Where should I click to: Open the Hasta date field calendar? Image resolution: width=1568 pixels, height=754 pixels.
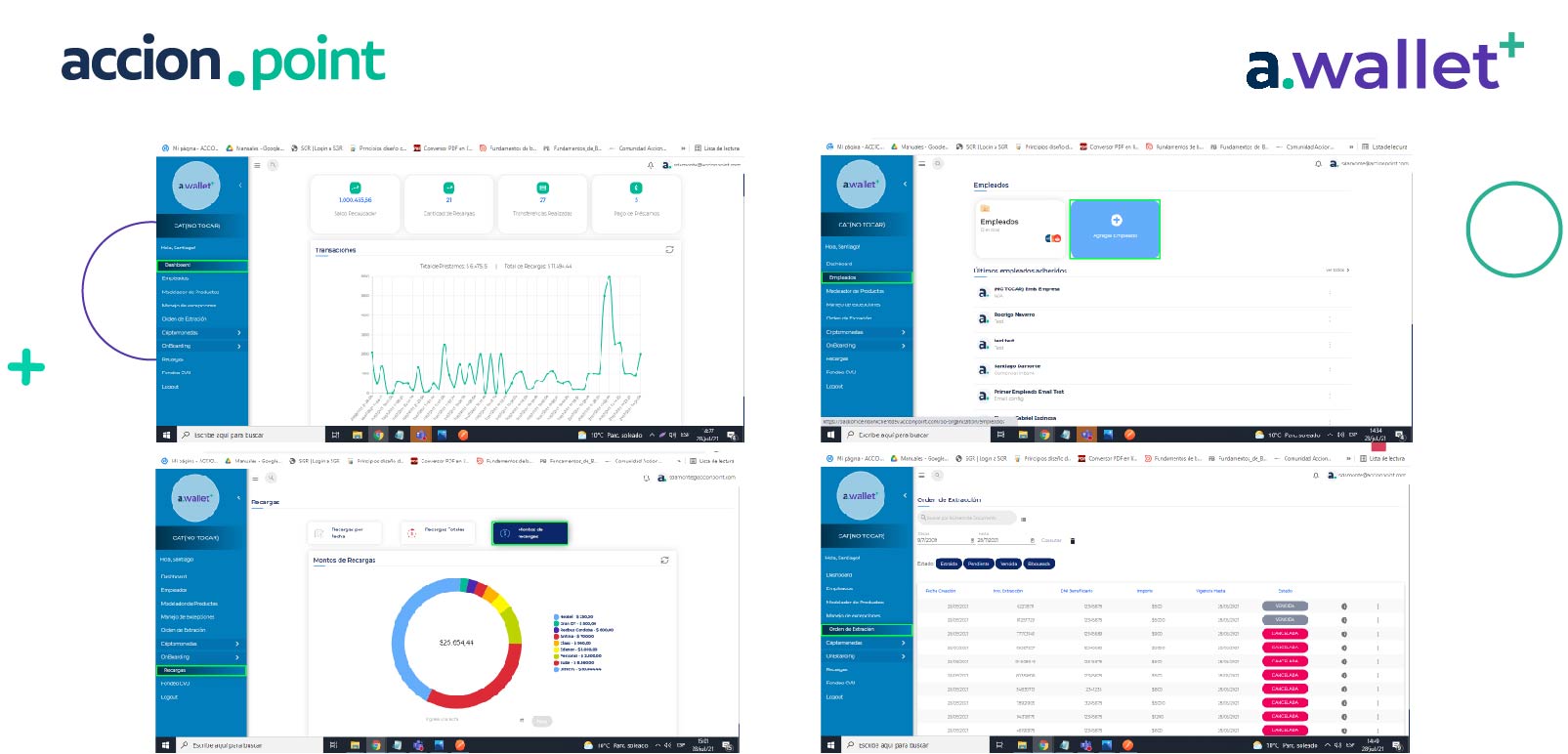tap(1033, 540)
